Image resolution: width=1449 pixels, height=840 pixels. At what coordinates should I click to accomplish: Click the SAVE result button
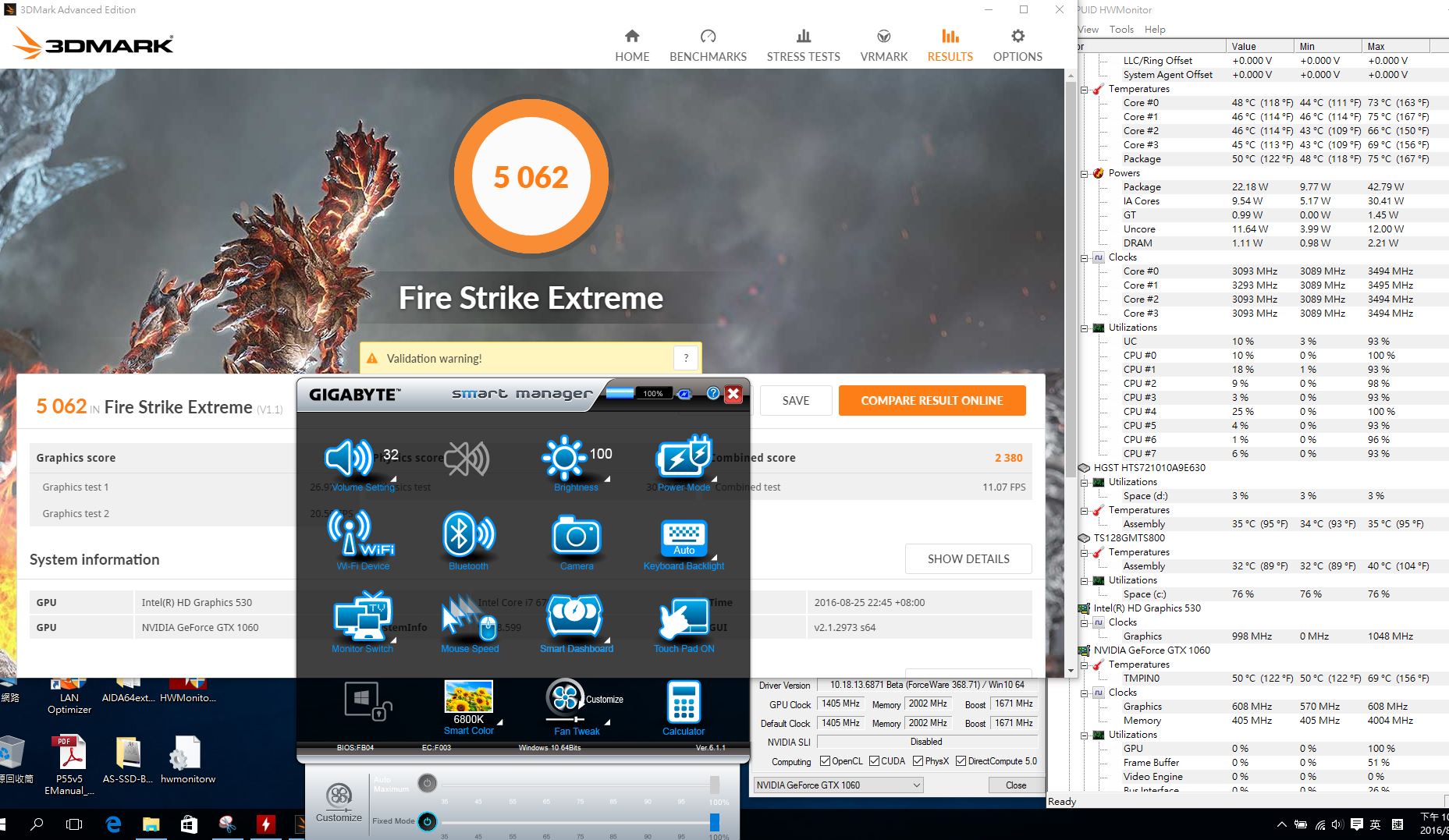point(796,400)
